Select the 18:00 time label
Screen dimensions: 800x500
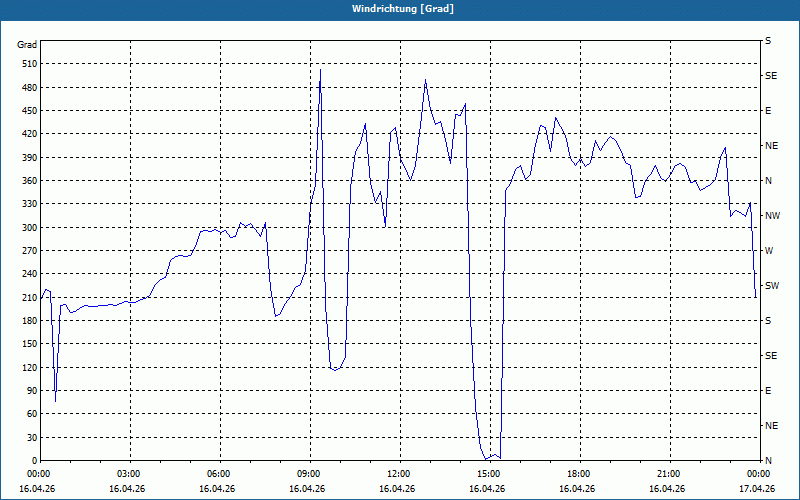point(577,474)
